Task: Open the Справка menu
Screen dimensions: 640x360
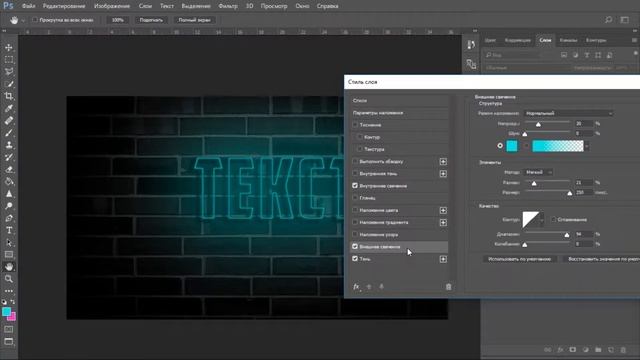Action: pos(327,6)
